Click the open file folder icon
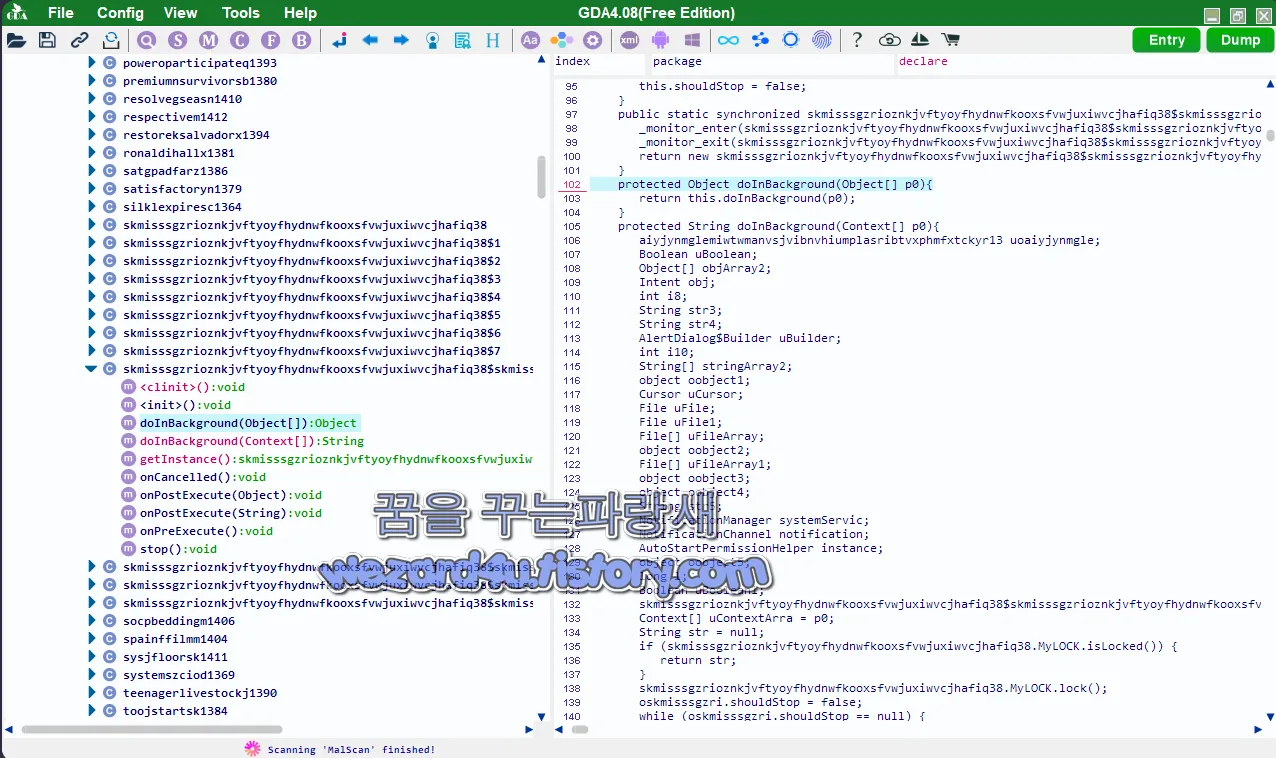Viewport: 1276px width, 758px height. click(16, 40)
